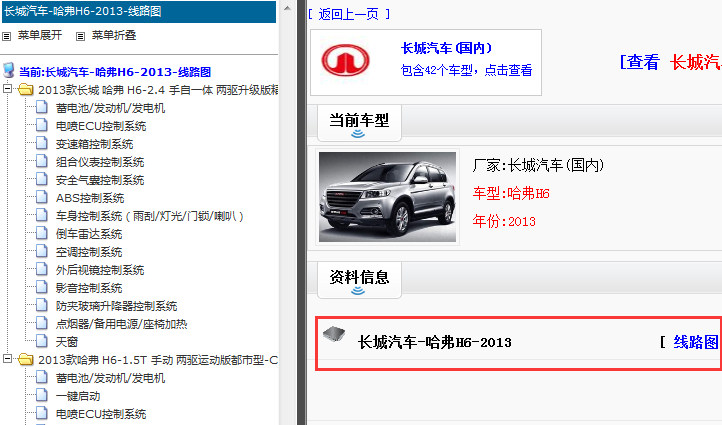This screenshot has height=425, width=722.
Task: Click page icon next to ABS控制系统
Action: pyautogui.click(x=42, y=197)
